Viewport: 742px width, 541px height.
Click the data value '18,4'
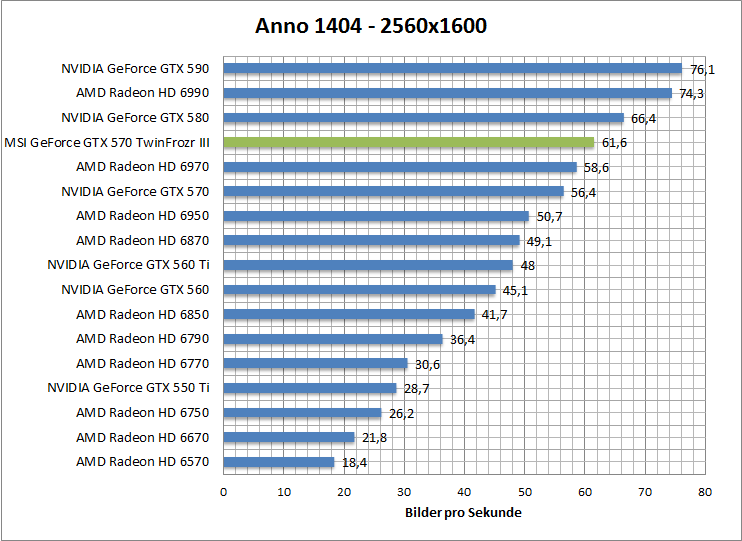pyautogui.click(x=354, y=462)
